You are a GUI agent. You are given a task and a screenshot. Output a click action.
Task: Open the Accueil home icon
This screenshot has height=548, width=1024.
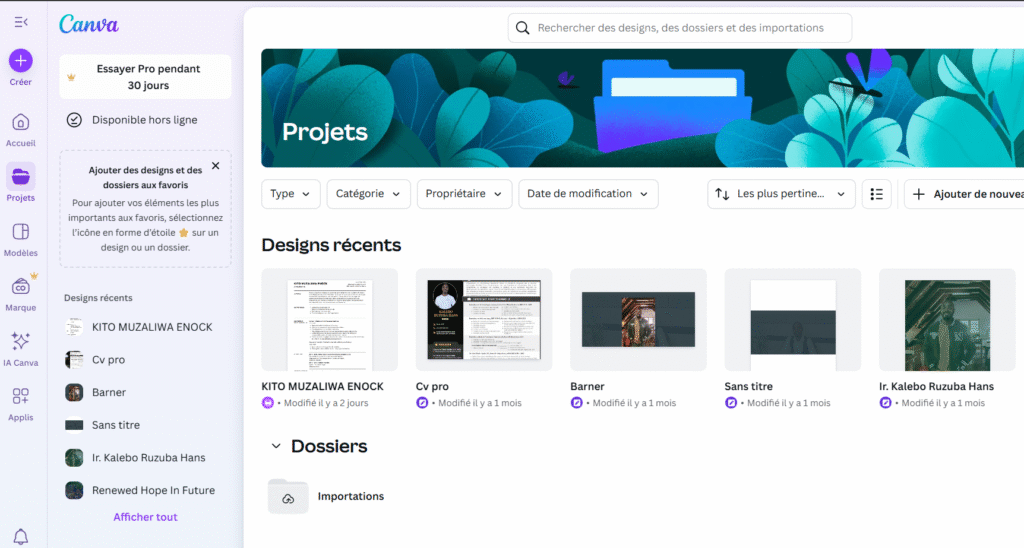point(21,123)
